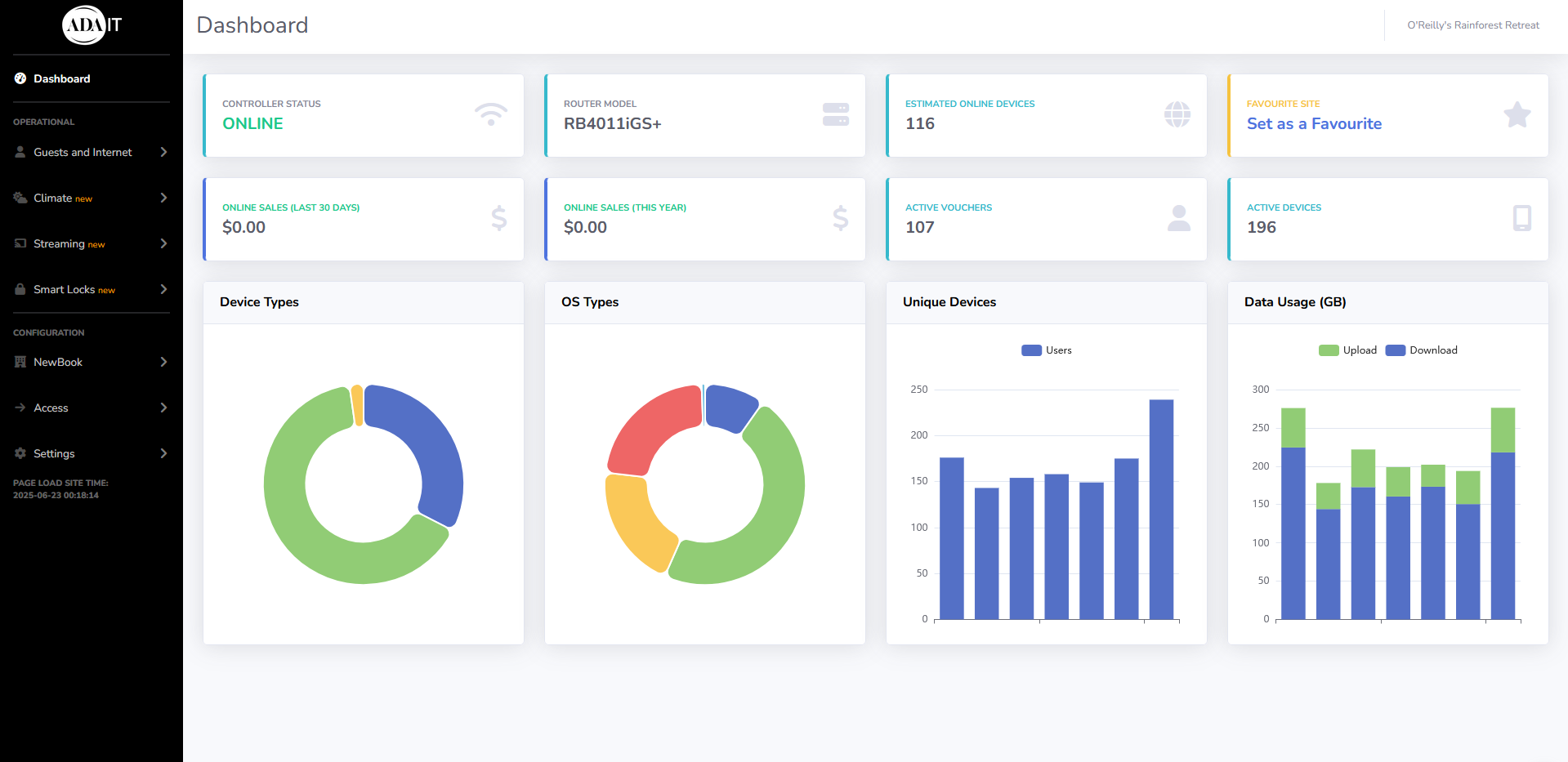Image resolution: width=1568 pixels, height=762 pixels.
Task: Click the Smart Locks padlock icon
Action: [20, 289]
